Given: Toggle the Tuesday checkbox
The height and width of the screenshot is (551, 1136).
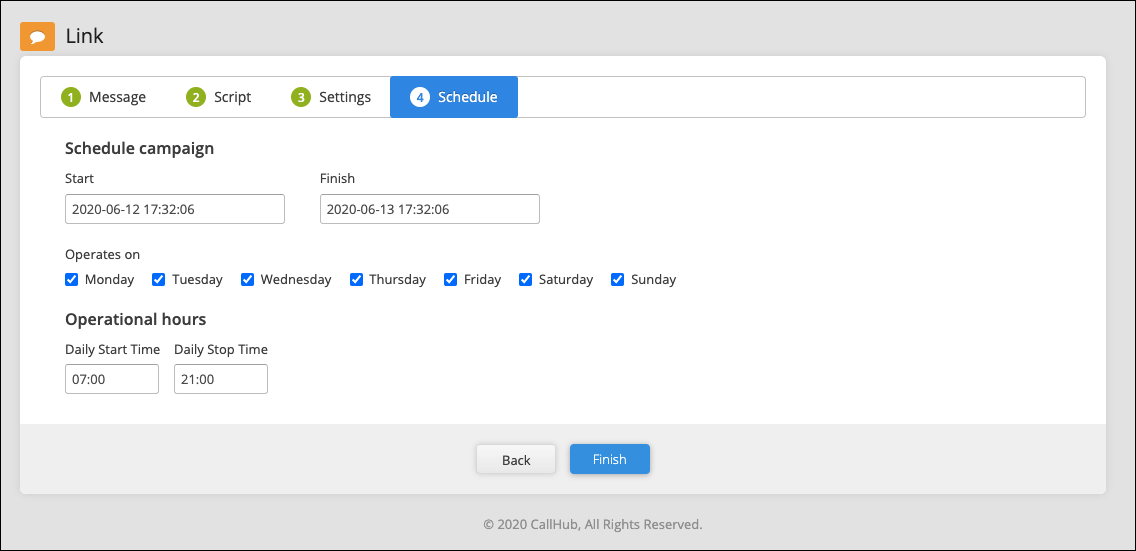Looking at the screenshot, I should [159, 279].
